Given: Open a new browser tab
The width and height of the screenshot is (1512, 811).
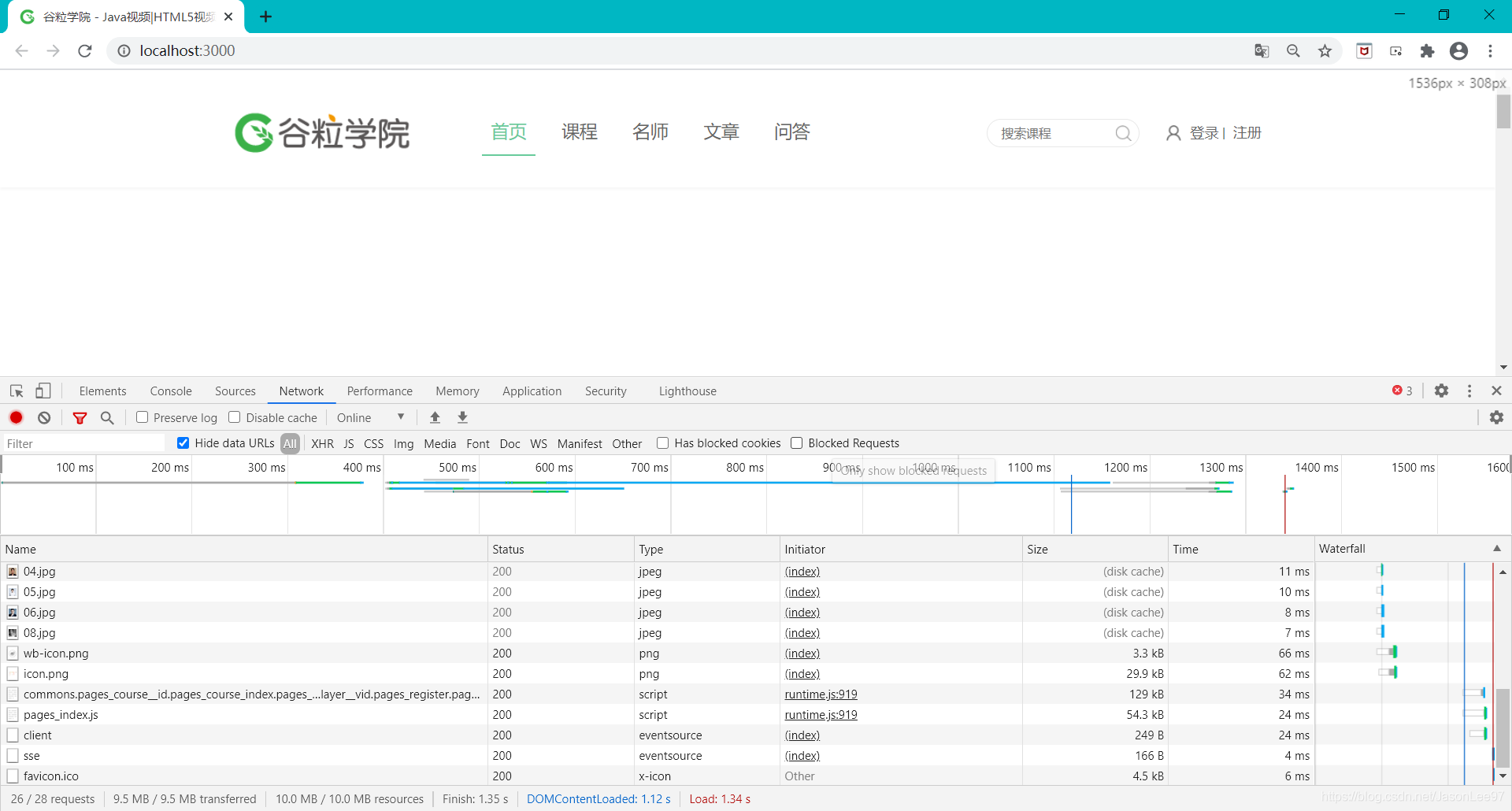Looking at the screenshot, I should [x=266, y=17].
